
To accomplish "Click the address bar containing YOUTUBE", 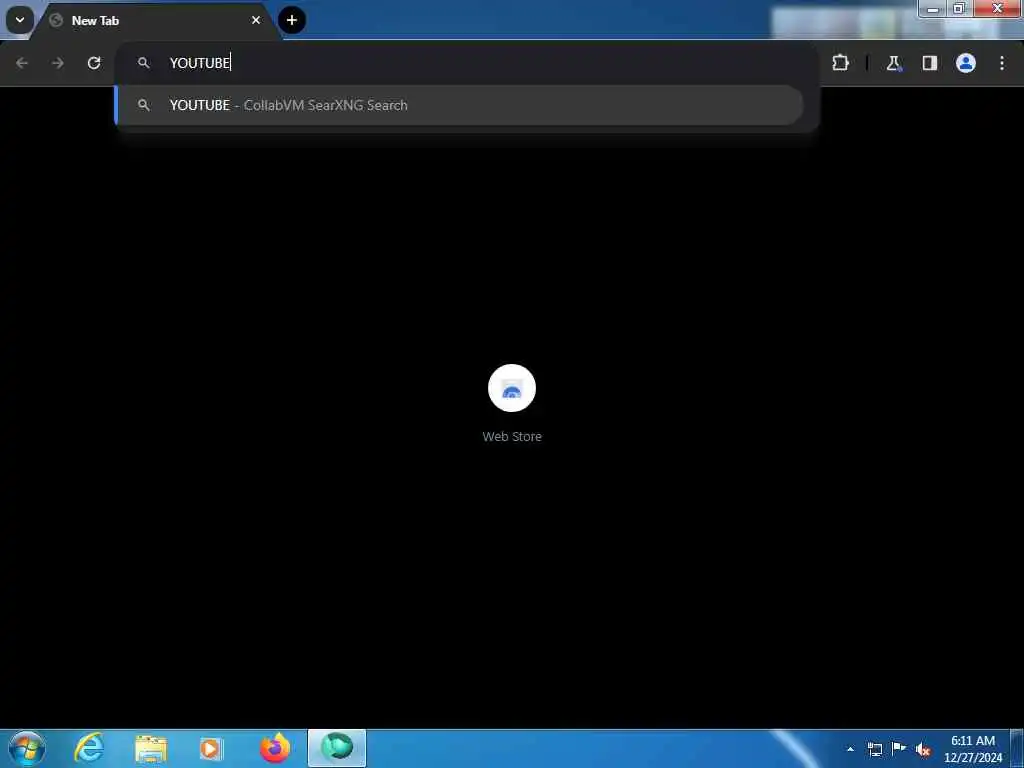I will click(467, 63).
